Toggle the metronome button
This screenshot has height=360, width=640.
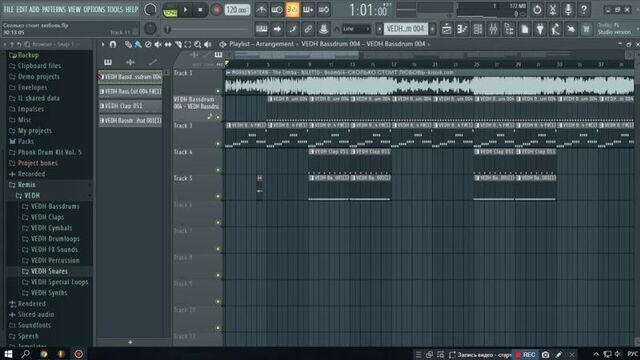pyautogui.click(x=261, y=9)
